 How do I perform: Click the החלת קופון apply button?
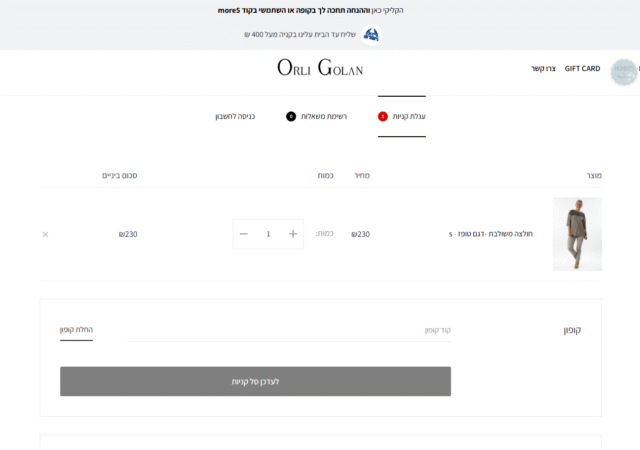(x=76, y=330)
